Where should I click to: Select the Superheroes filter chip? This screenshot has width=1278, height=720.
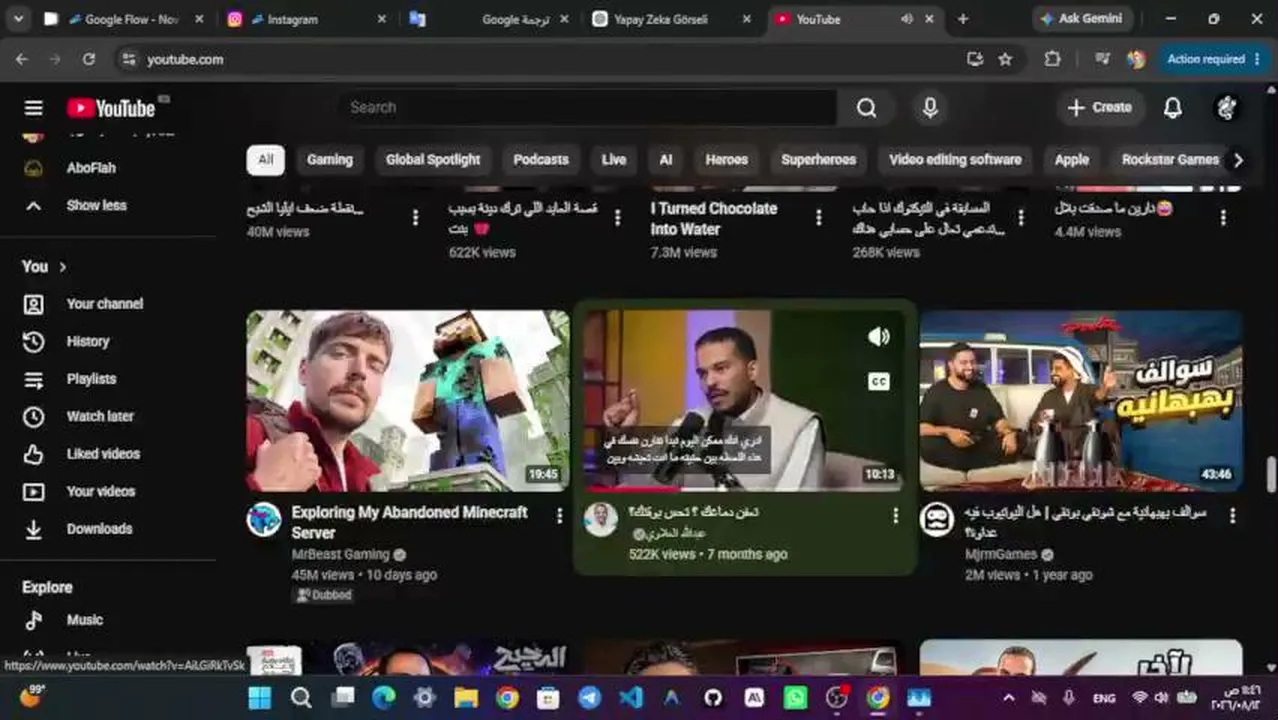[x=819, y=160]
